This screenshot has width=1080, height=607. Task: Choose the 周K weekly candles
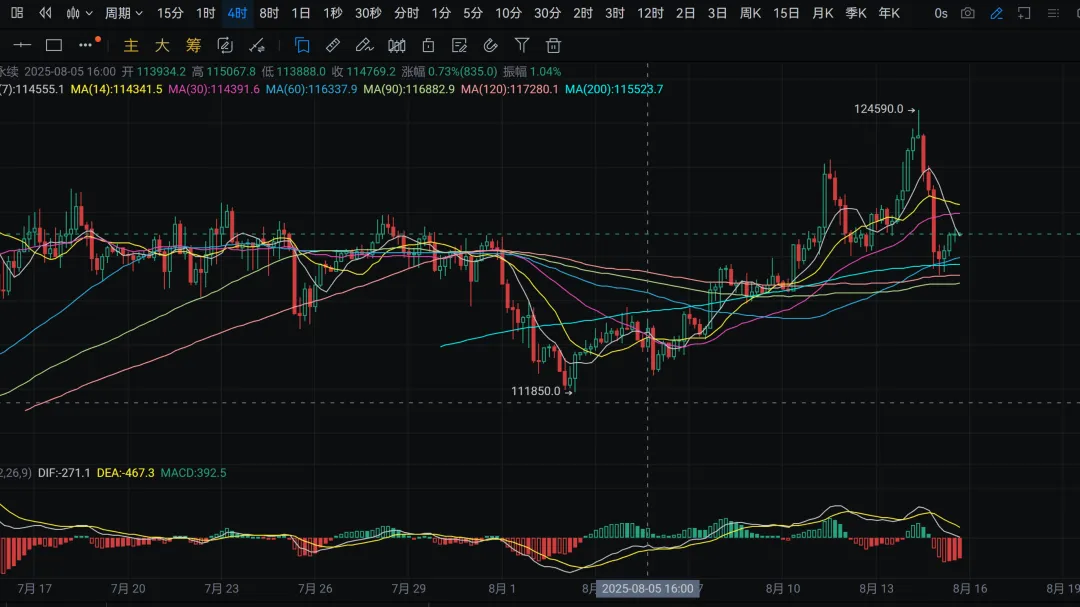[x=750, y=13]
